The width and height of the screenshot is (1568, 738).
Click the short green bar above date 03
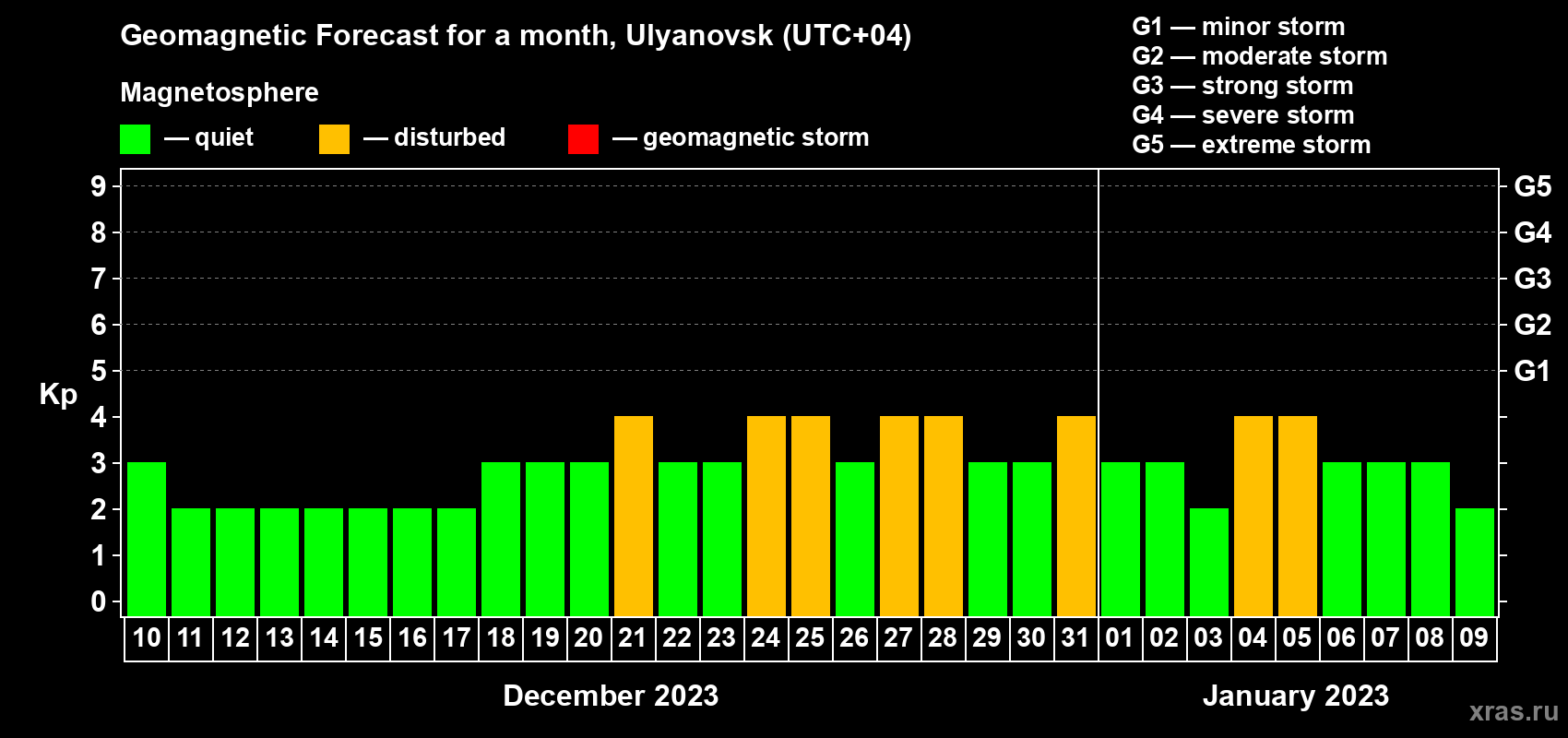1209,562
